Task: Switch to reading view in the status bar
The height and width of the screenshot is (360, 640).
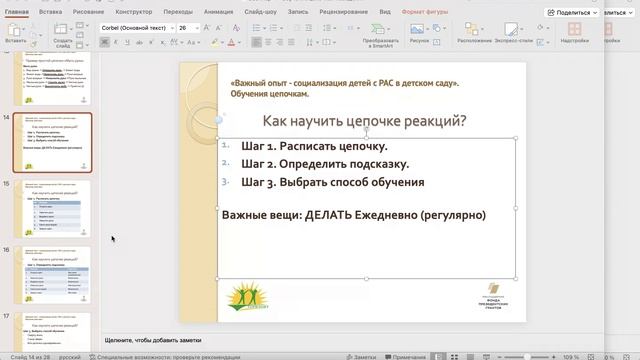Action: 470,357
